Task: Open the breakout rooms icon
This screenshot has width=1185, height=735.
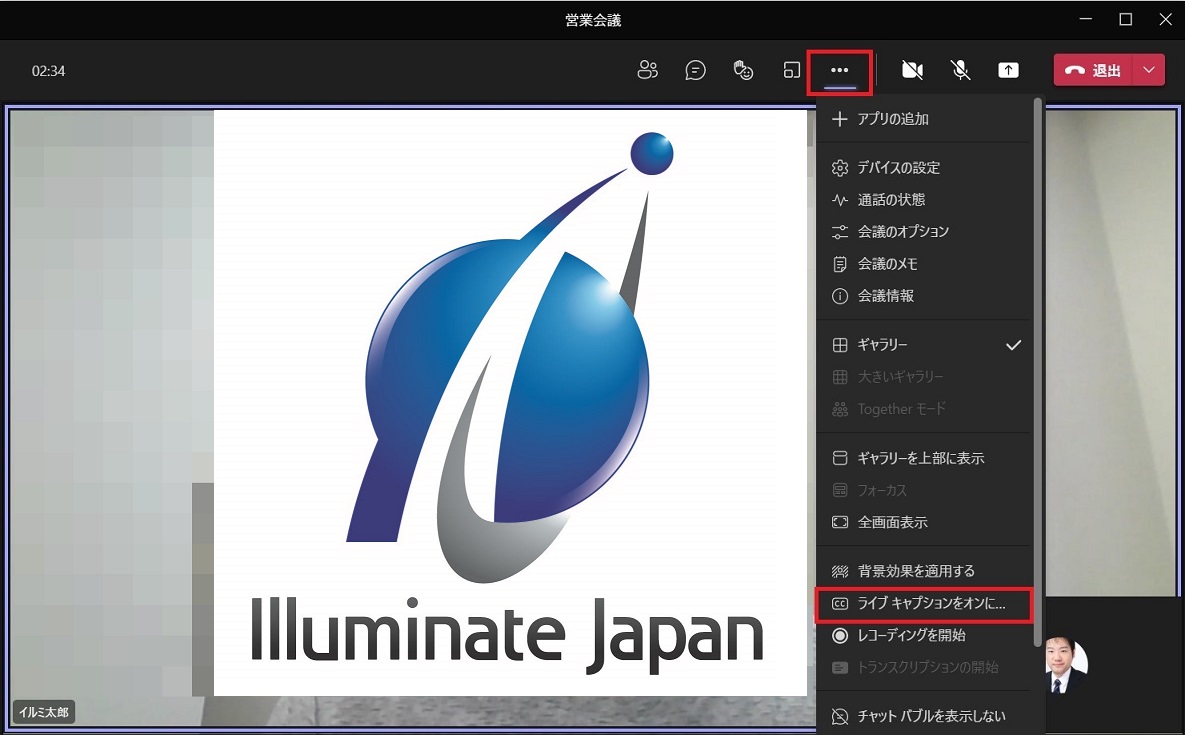Action: tap(791, 70)
